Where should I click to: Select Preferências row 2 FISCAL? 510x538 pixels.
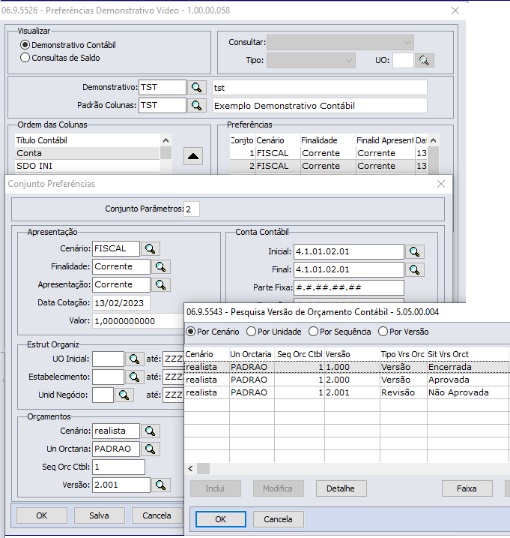[329, 166]
